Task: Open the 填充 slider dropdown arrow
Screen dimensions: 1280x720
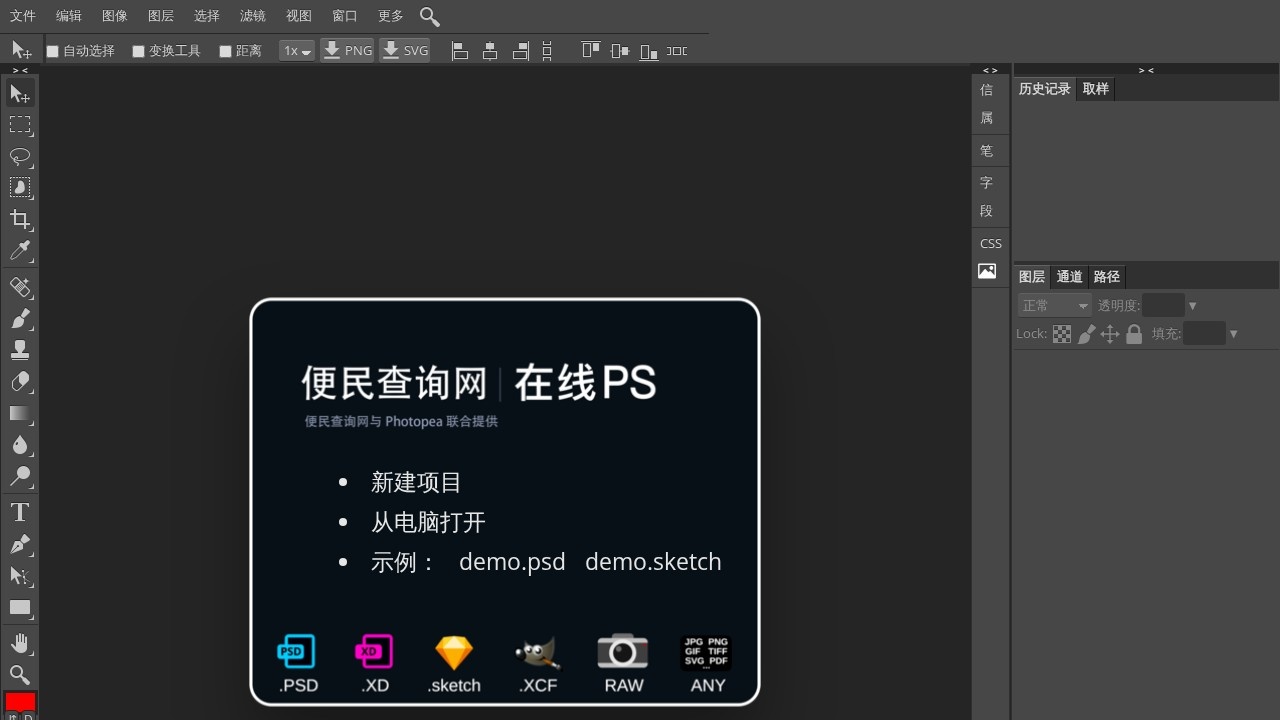Action: pyautogui.click(x=1234, y=334)
